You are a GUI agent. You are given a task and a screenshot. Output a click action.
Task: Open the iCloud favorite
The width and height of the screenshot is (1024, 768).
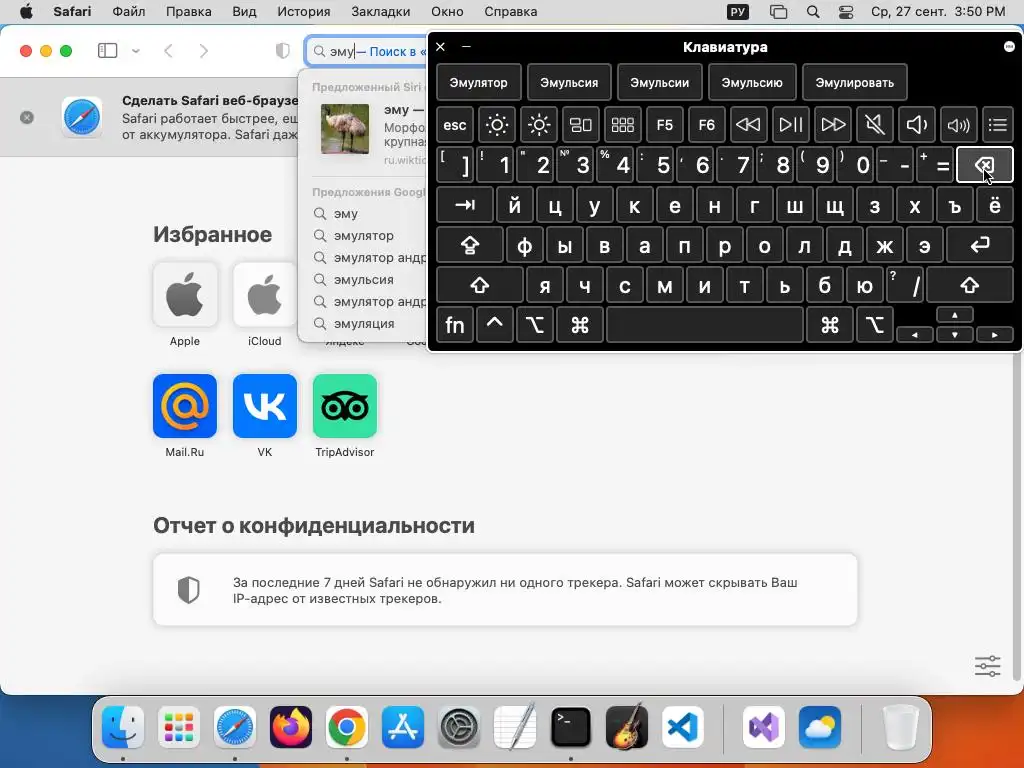(x=264, y=304)
